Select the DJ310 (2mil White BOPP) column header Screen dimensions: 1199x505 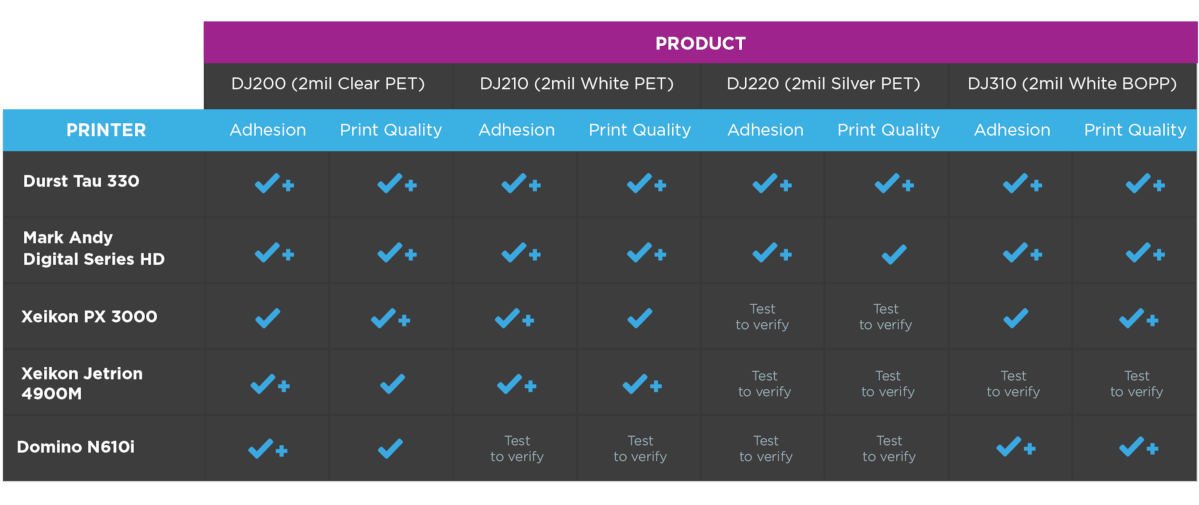pos(1072,84)
